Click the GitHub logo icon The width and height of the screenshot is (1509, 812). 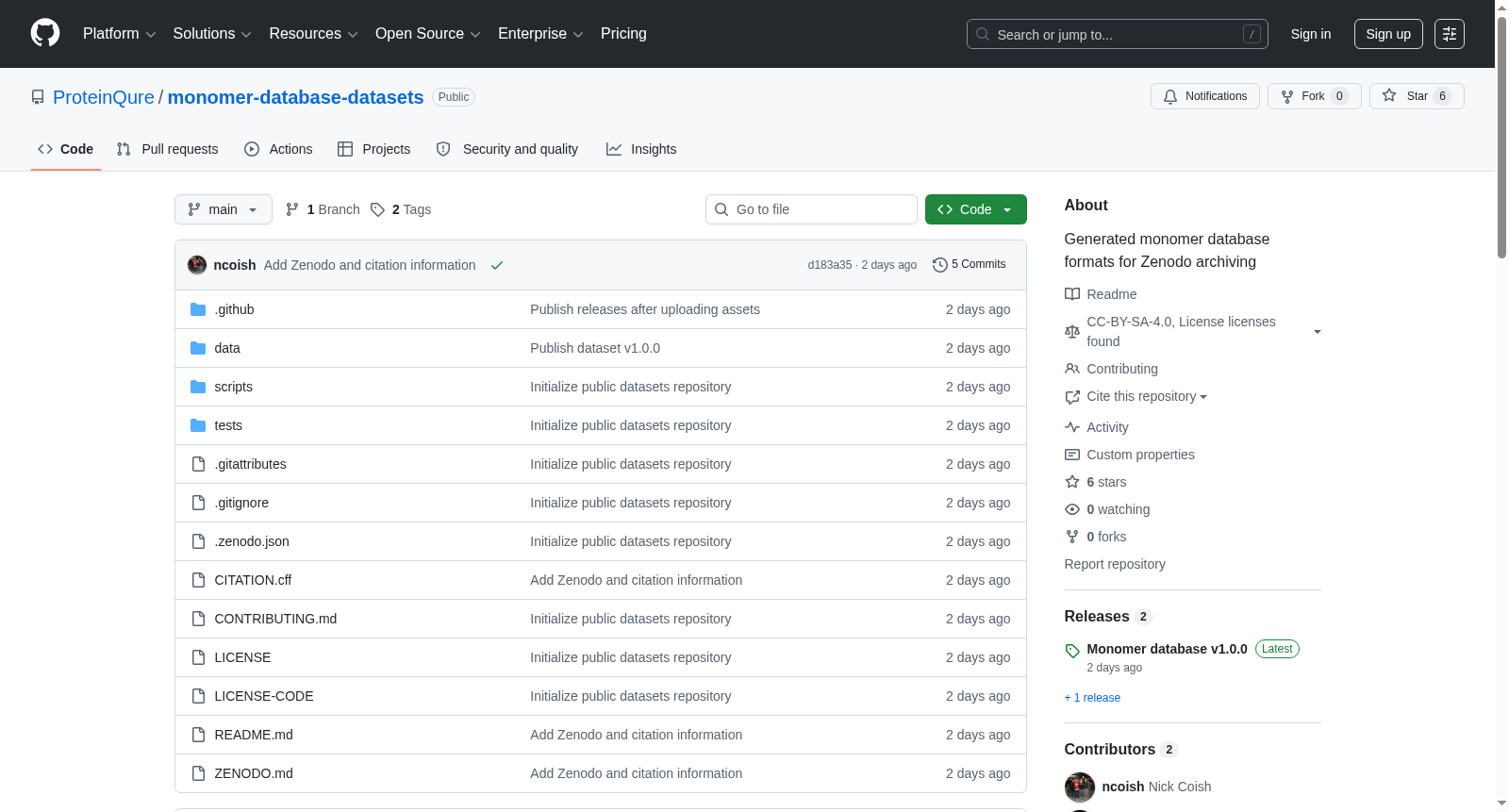(x=45, y=34)
